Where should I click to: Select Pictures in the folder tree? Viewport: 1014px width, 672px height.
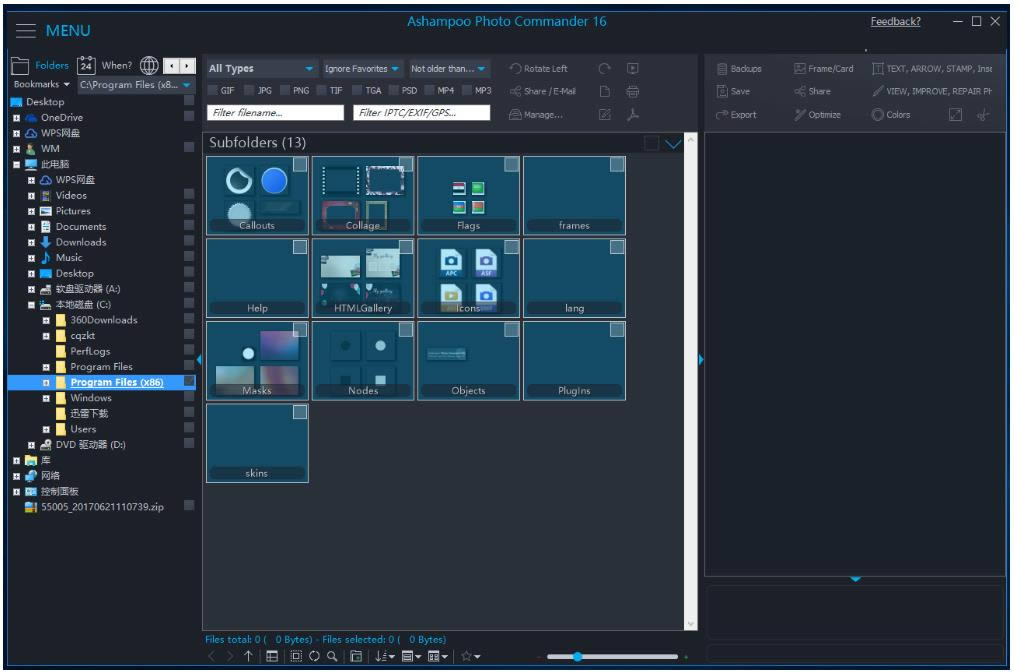click(73, 211)
